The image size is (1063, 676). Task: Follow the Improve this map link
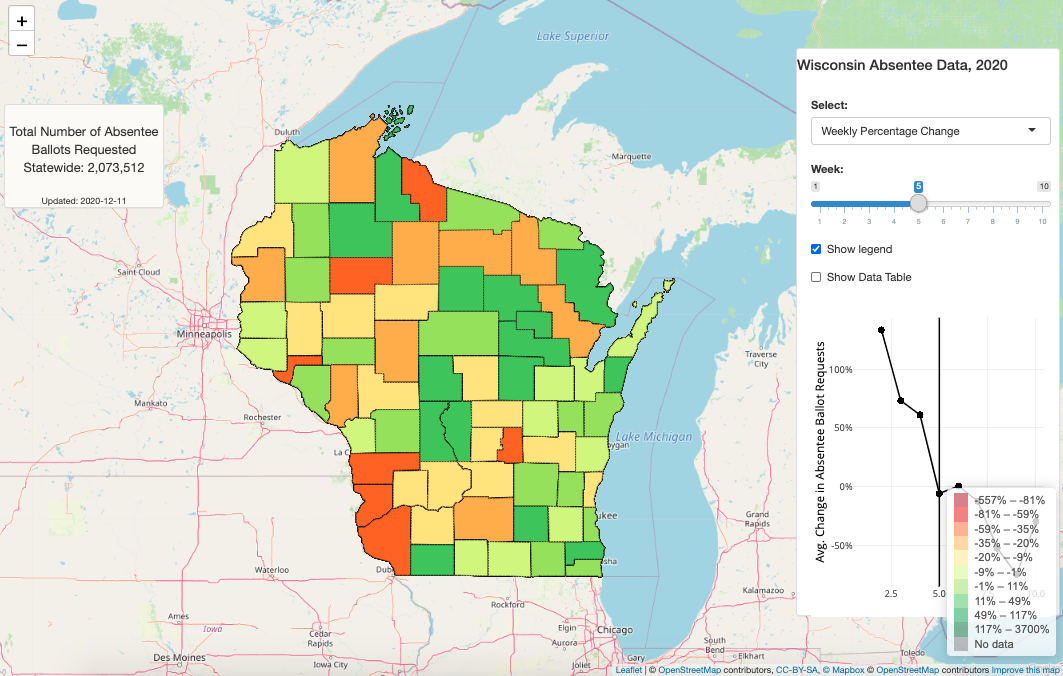(1024, 670)
